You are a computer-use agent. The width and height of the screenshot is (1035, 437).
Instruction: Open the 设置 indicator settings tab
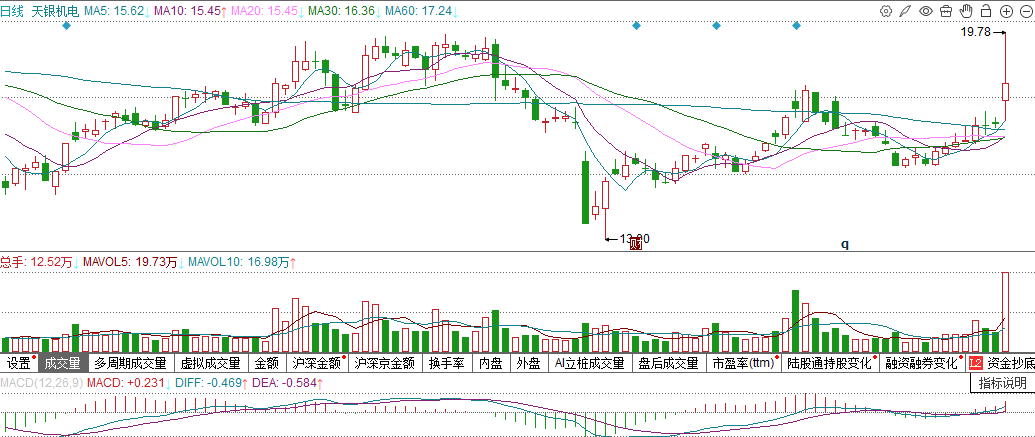(x=18, y=364)
